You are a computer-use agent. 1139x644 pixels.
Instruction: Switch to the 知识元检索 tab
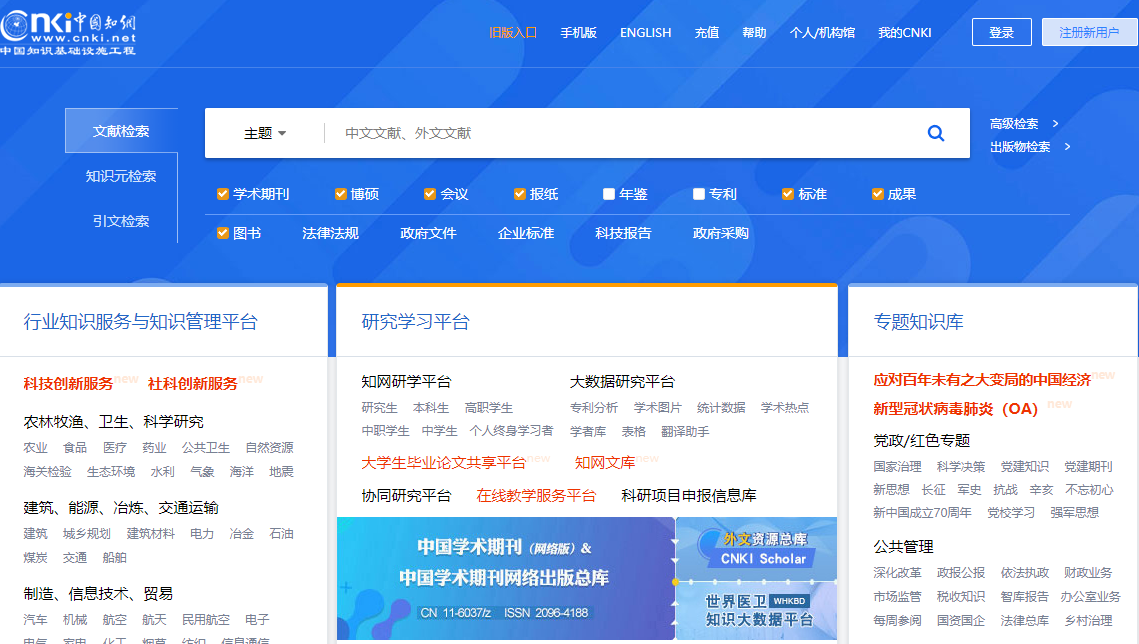[x=120, y=175]
